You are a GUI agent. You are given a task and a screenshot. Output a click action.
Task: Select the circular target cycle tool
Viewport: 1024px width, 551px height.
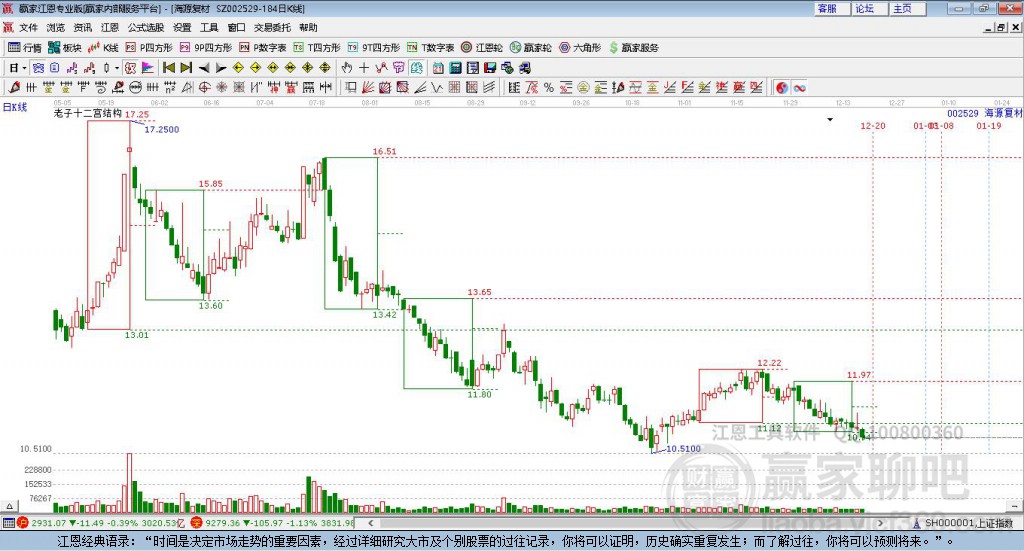tap(204, 87)
